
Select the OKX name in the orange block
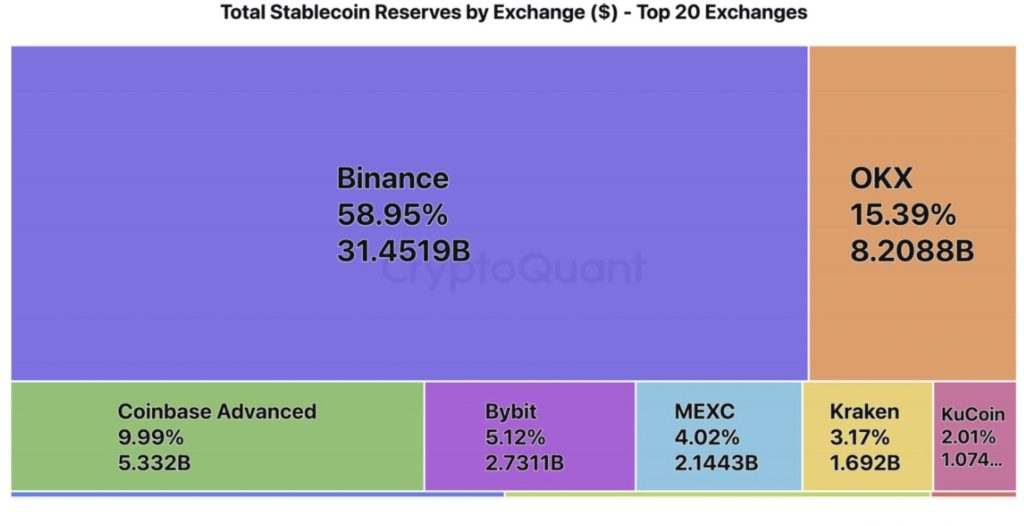[881, 179]
